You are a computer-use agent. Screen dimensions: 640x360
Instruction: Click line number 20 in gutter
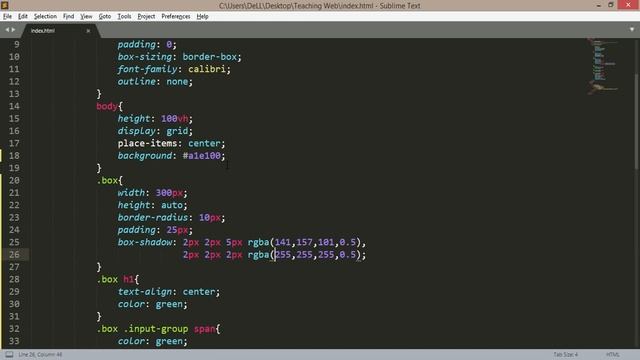(x=14, y=180)
